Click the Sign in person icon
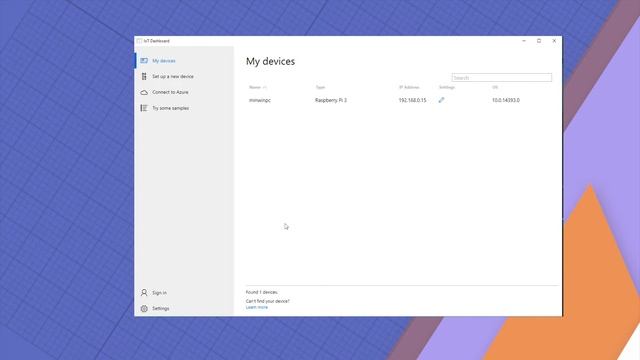 coord(144,293)
